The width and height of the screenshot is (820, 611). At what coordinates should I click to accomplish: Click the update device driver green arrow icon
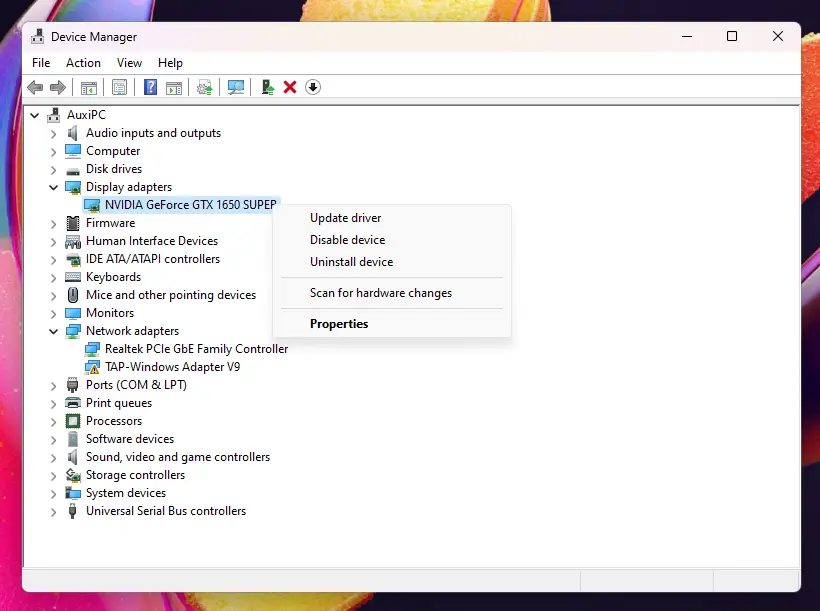click(x=268, y=87)
